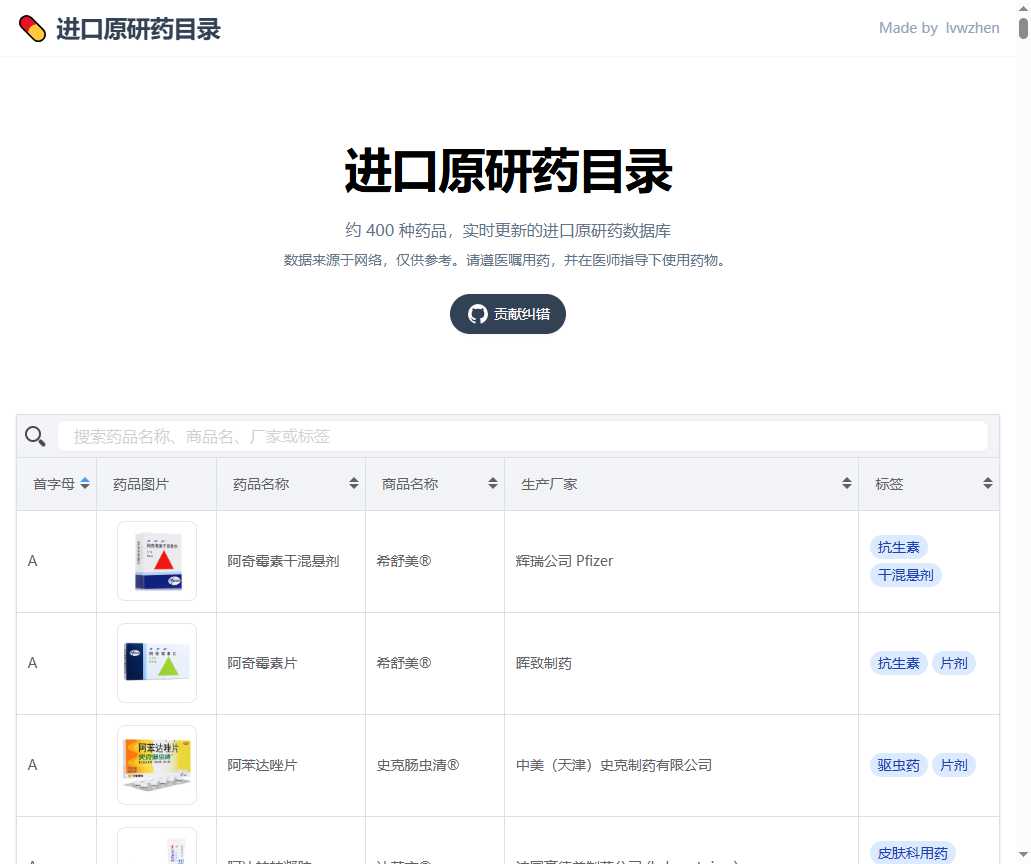Click the 贡献纠错 button
This screenshot has height=864, width=1031.
507,313
